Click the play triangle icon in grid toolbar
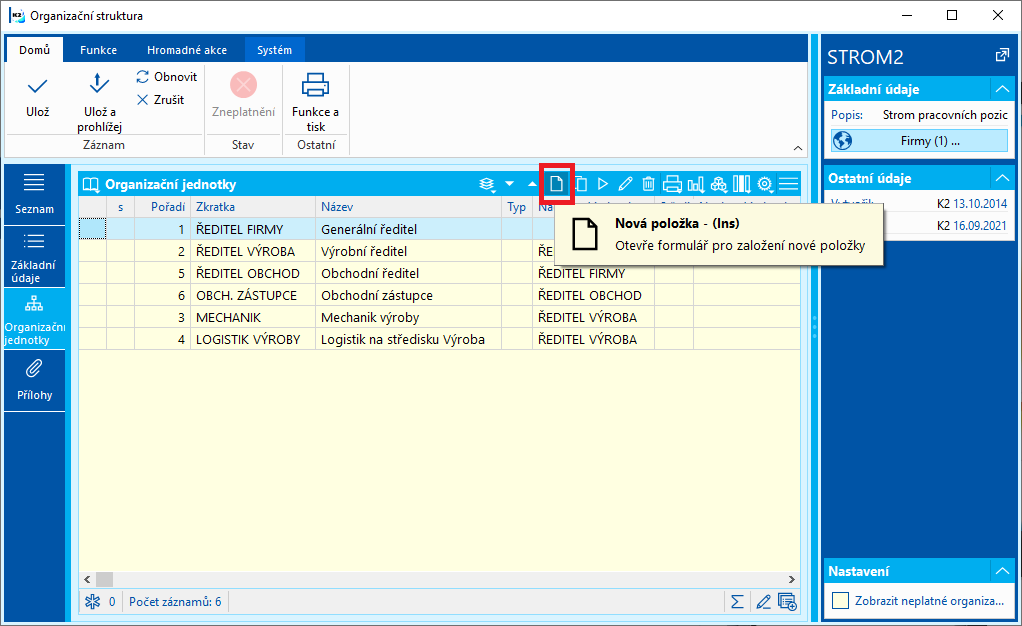The height and width of the screenshot is (626, 1022). click(603, 185)
